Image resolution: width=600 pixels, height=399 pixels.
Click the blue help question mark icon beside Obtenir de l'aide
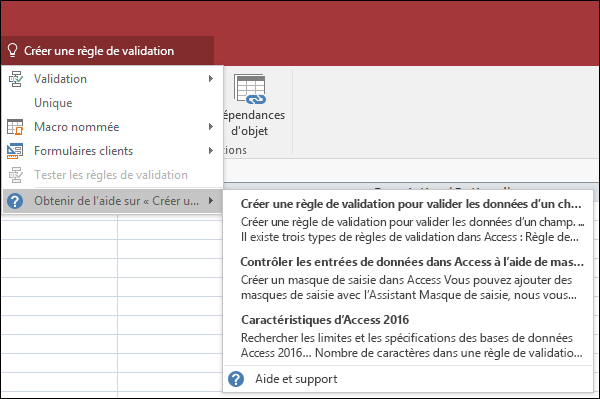tap(15, 201)
